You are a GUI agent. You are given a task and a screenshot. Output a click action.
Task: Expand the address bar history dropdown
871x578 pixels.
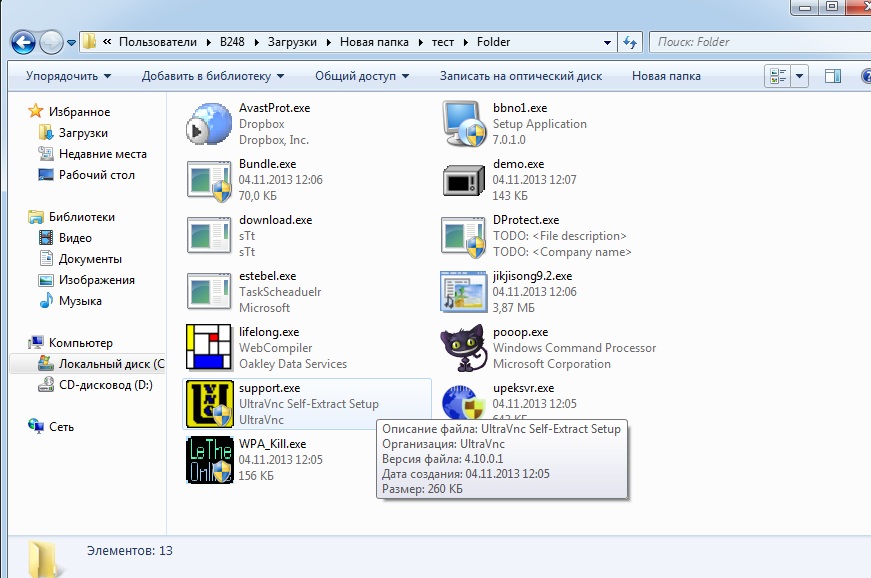pyautogui.click(x=607, y=42)
